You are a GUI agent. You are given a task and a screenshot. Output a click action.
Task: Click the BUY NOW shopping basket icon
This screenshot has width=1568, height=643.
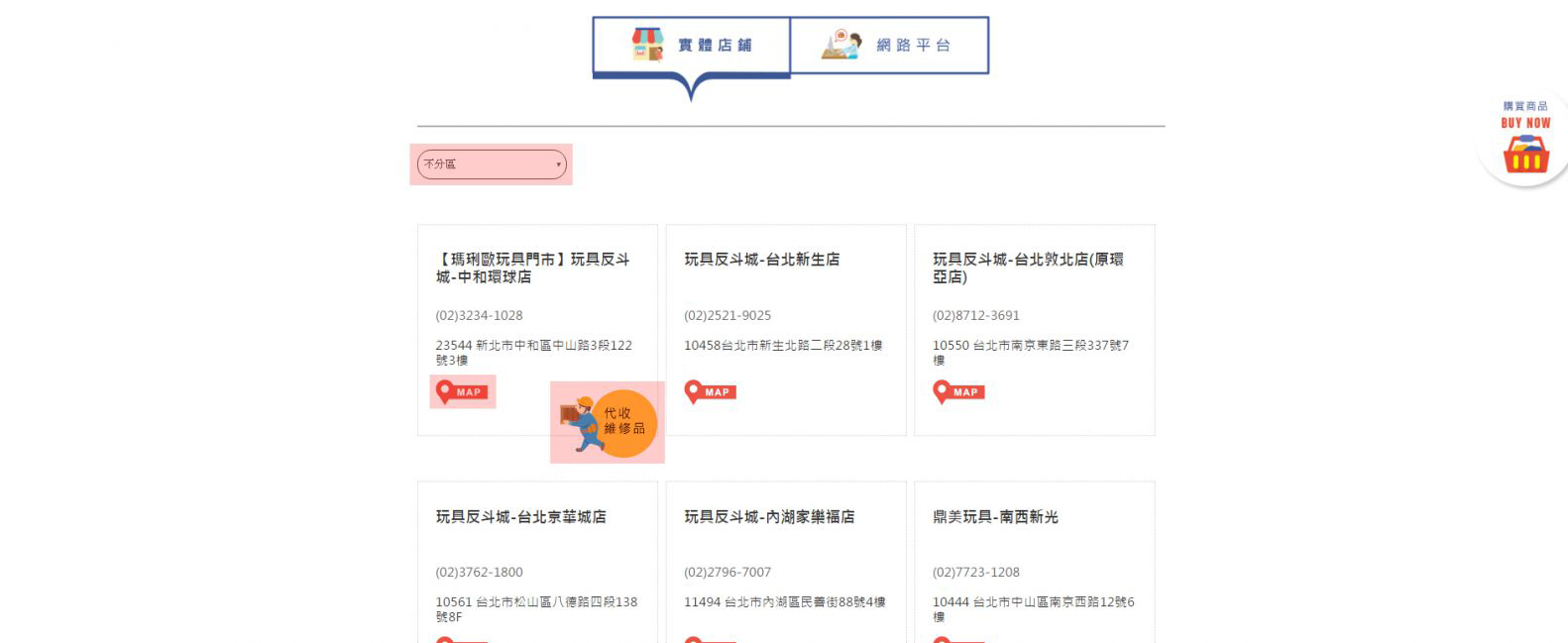click(x=1525, y=154)
